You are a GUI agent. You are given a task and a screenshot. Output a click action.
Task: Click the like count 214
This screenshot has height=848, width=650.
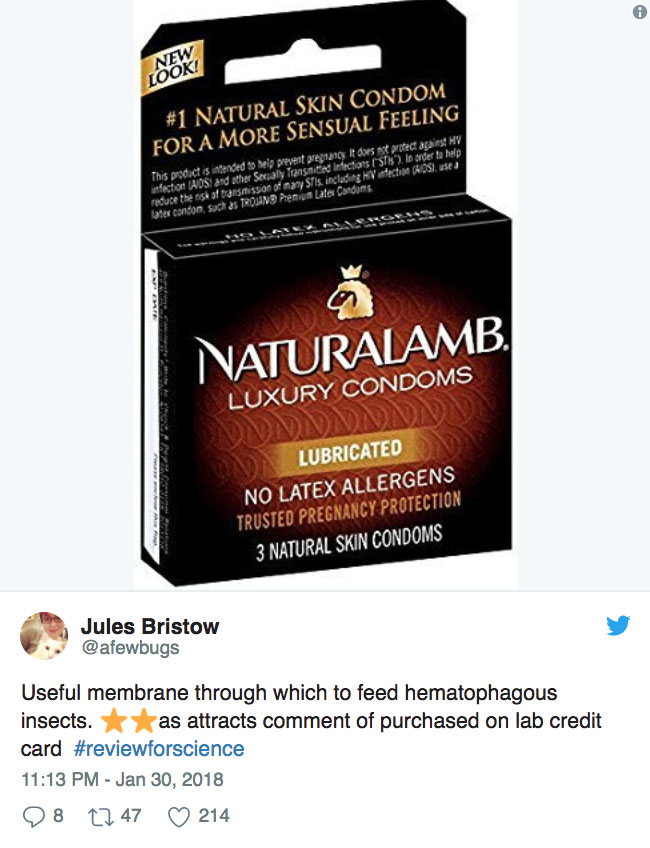coord(214,816)
